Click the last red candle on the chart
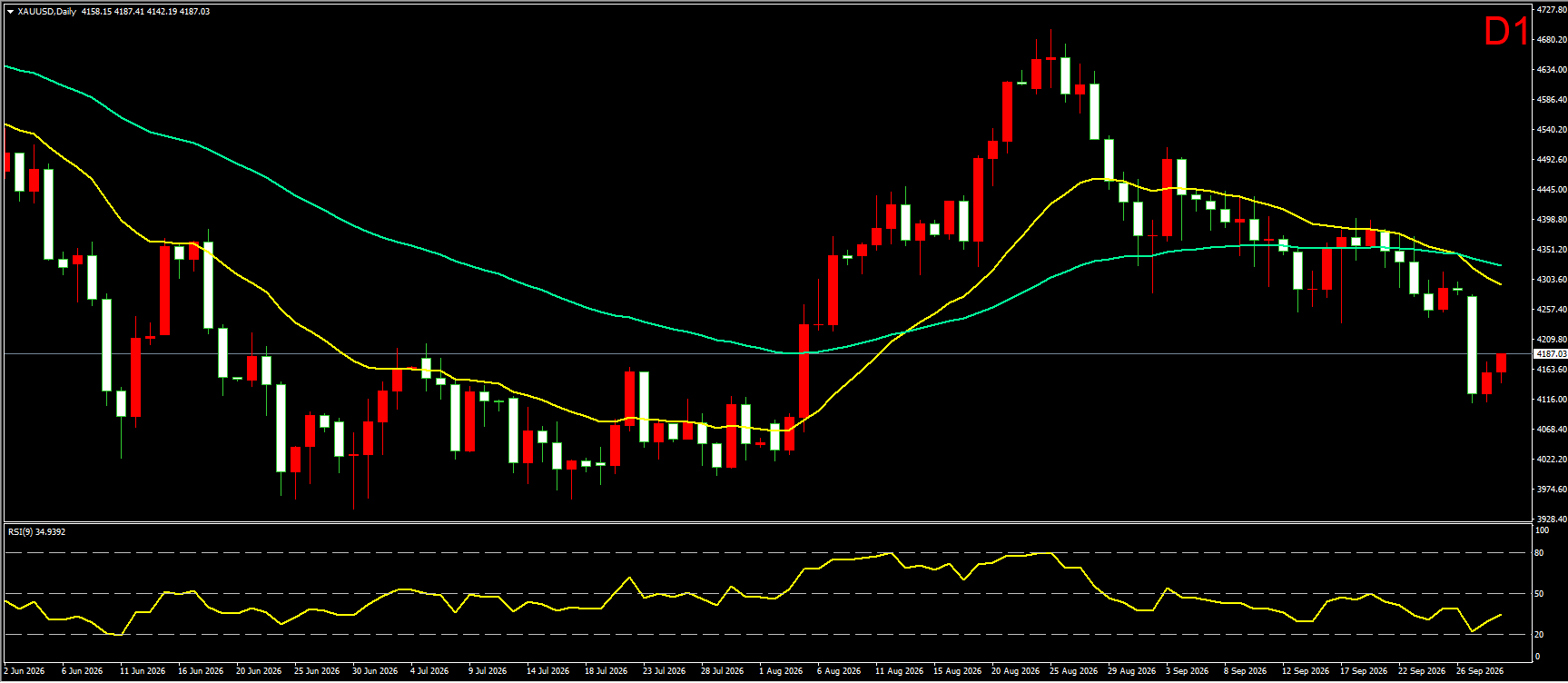This screenshot has height=683, width=1568. click(x=1502, y=363)
